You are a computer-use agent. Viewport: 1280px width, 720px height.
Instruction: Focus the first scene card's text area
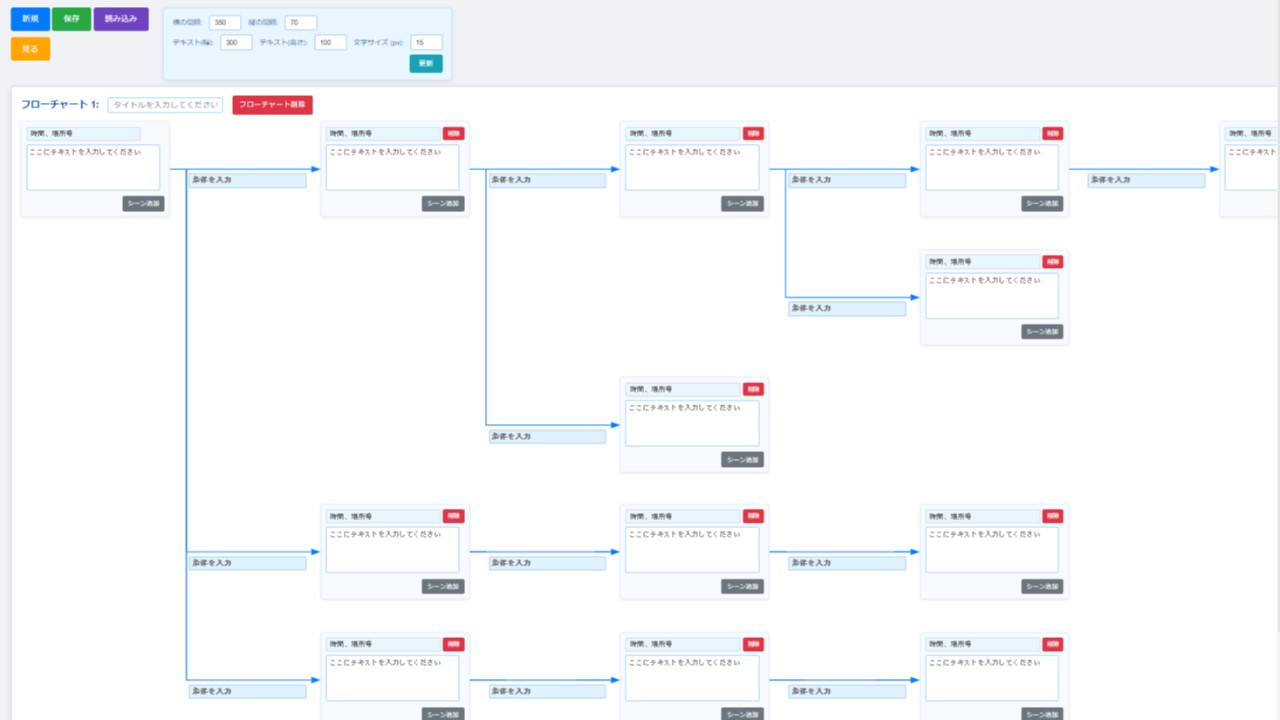pos(93,167)
